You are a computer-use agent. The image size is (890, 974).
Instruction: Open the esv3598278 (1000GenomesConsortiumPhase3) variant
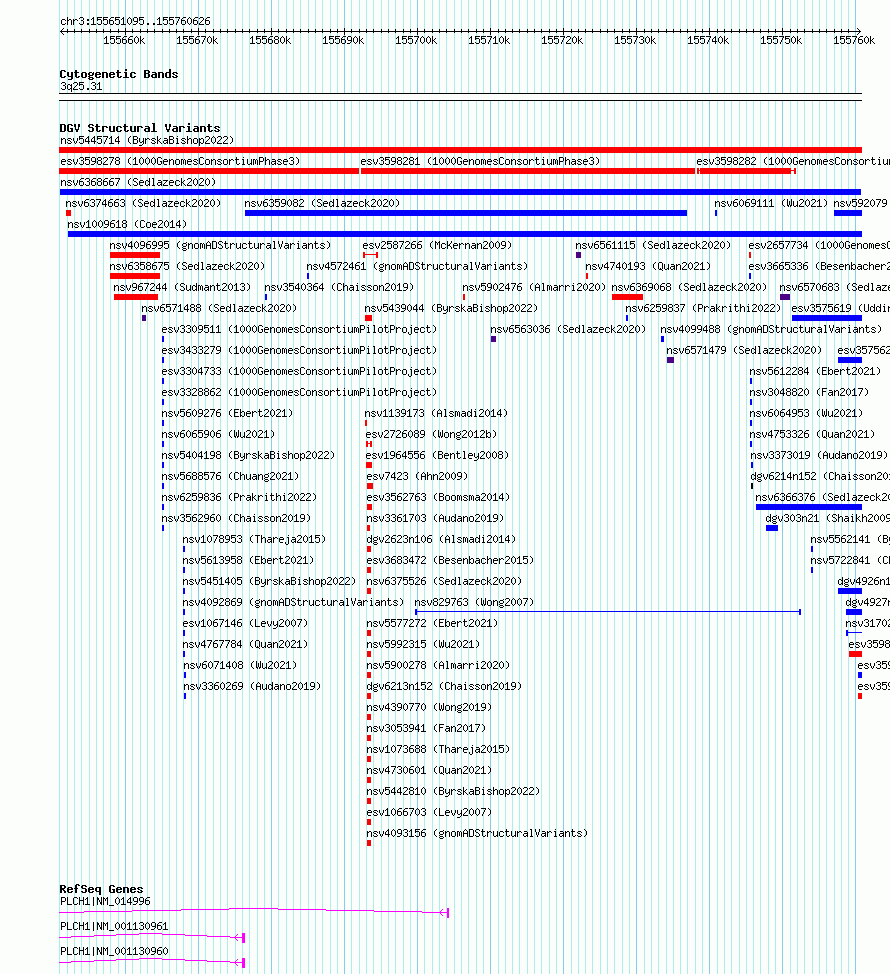click(x=180, y=162)
